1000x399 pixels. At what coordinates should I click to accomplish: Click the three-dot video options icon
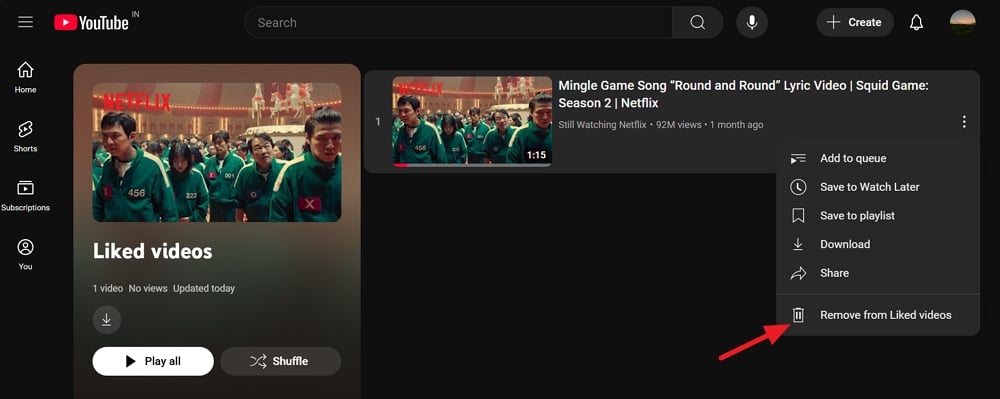pyautogui.click(x=964, y=121)
